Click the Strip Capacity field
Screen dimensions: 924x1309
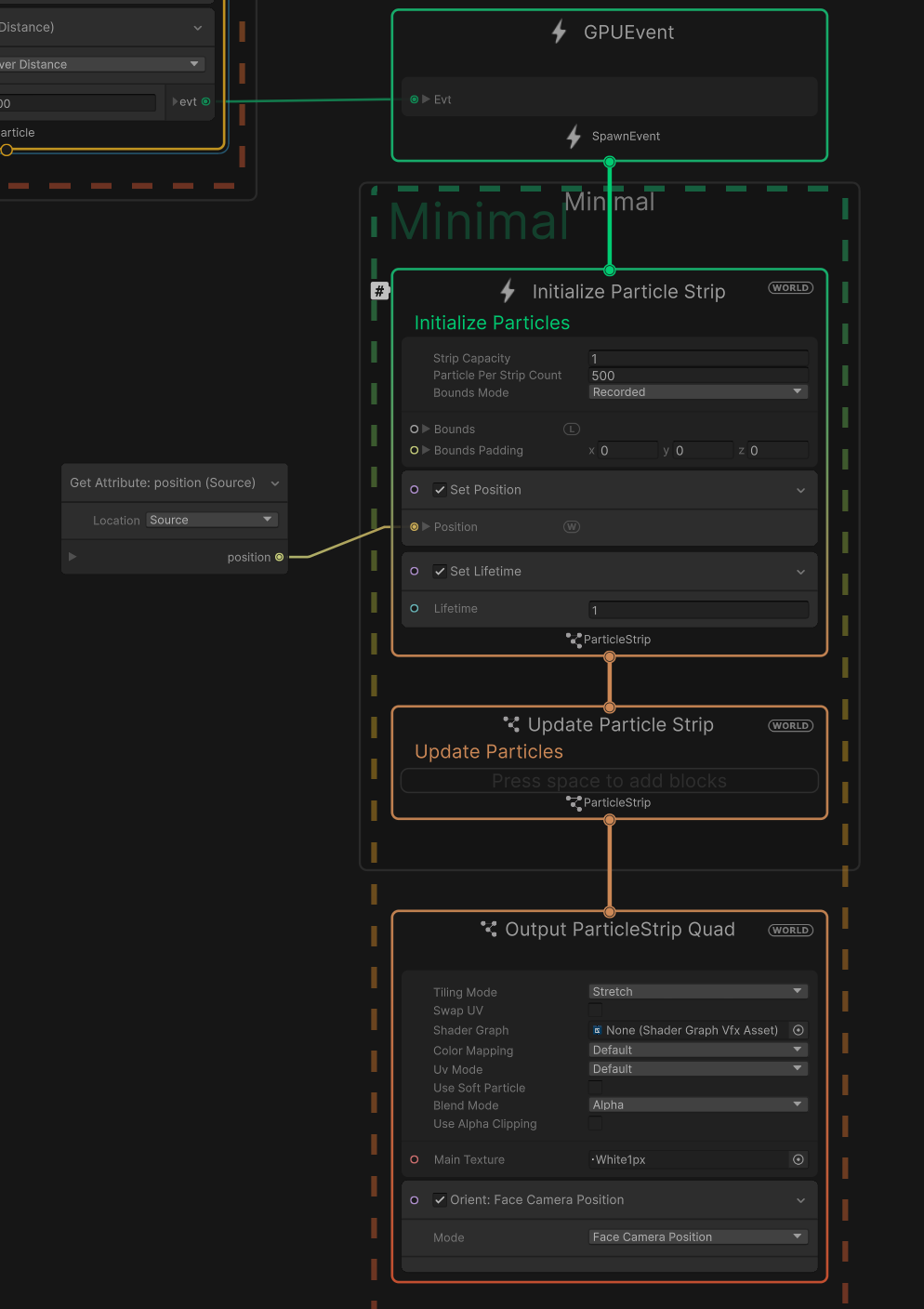(x=698, y=359)
